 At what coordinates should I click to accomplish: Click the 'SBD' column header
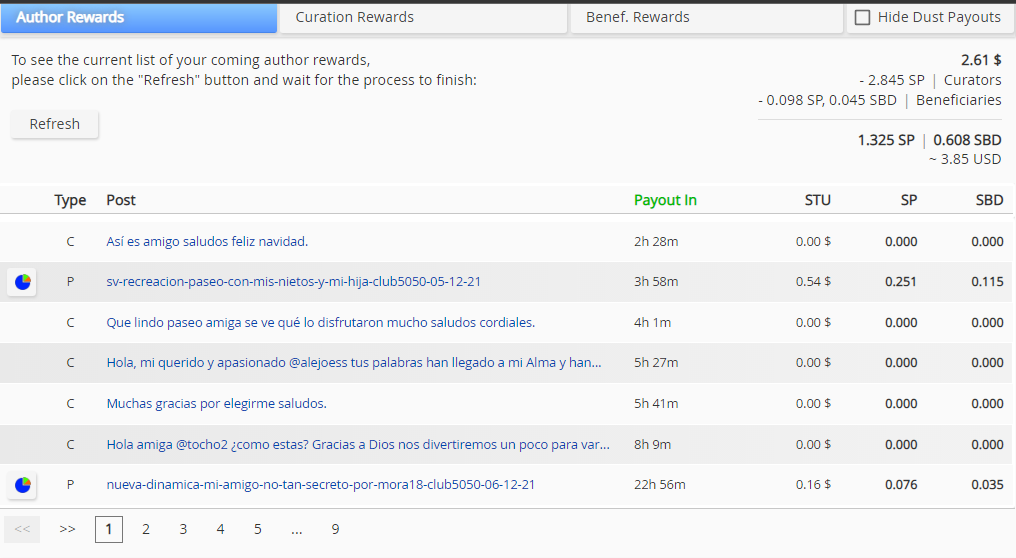(x=989, y=200)
